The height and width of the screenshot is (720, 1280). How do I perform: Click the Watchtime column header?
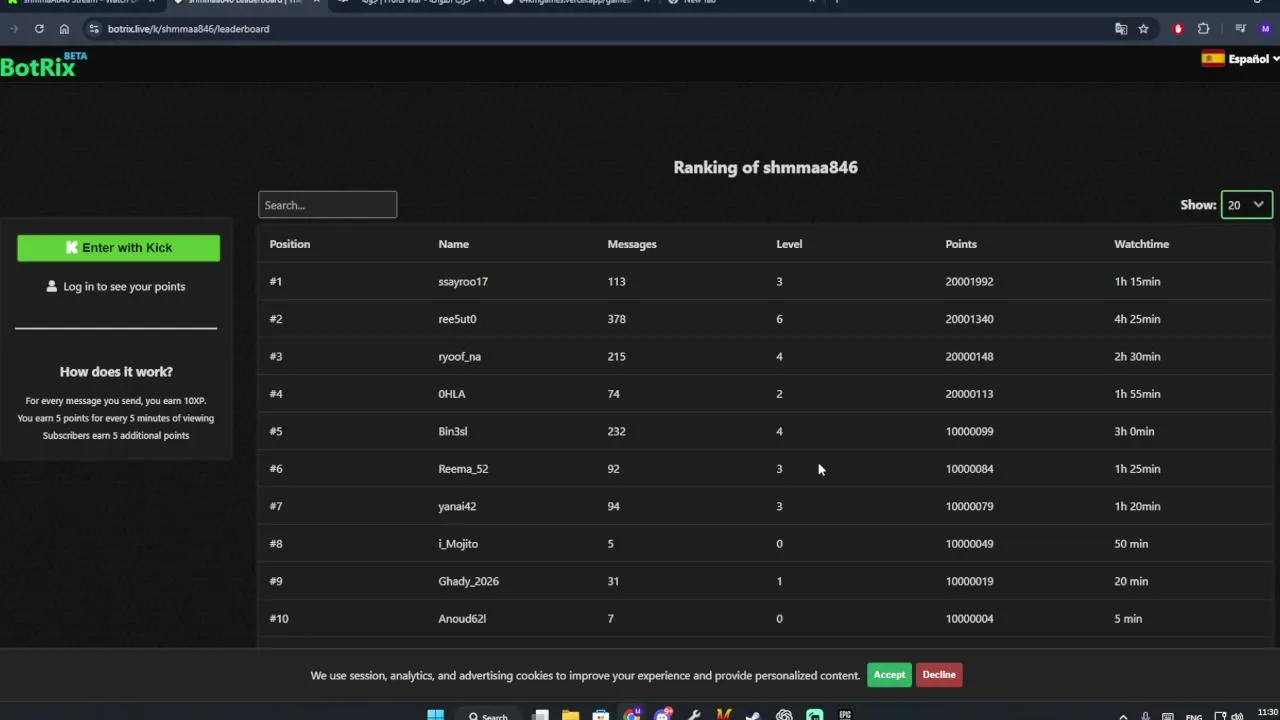[x=1141, y=244]
